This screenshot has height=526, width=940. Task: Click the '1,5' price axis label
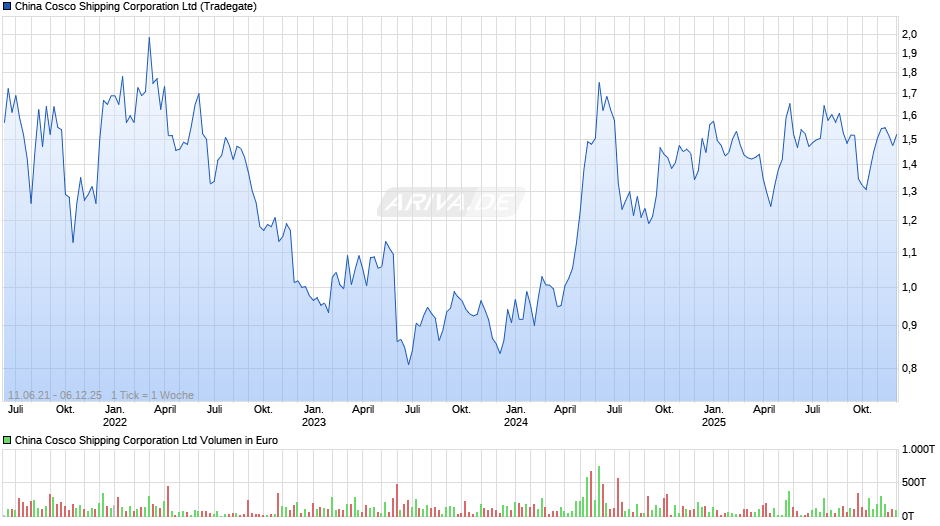[x=909, y=139]
